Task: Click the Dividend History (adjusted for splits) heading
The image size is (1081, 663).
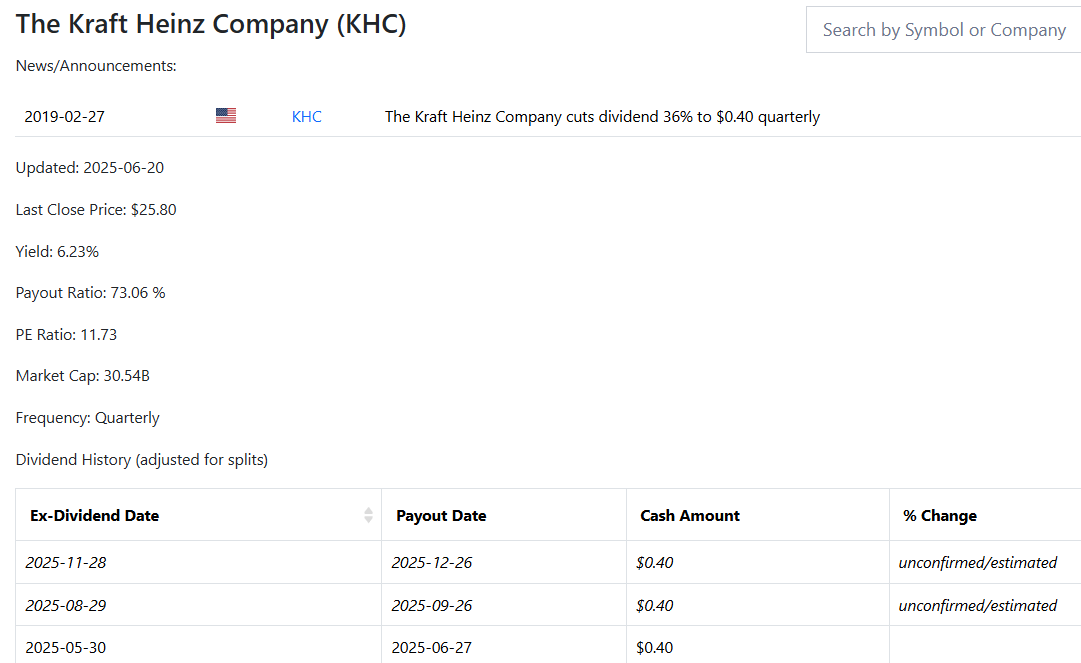Action: (x=142, y=460)
